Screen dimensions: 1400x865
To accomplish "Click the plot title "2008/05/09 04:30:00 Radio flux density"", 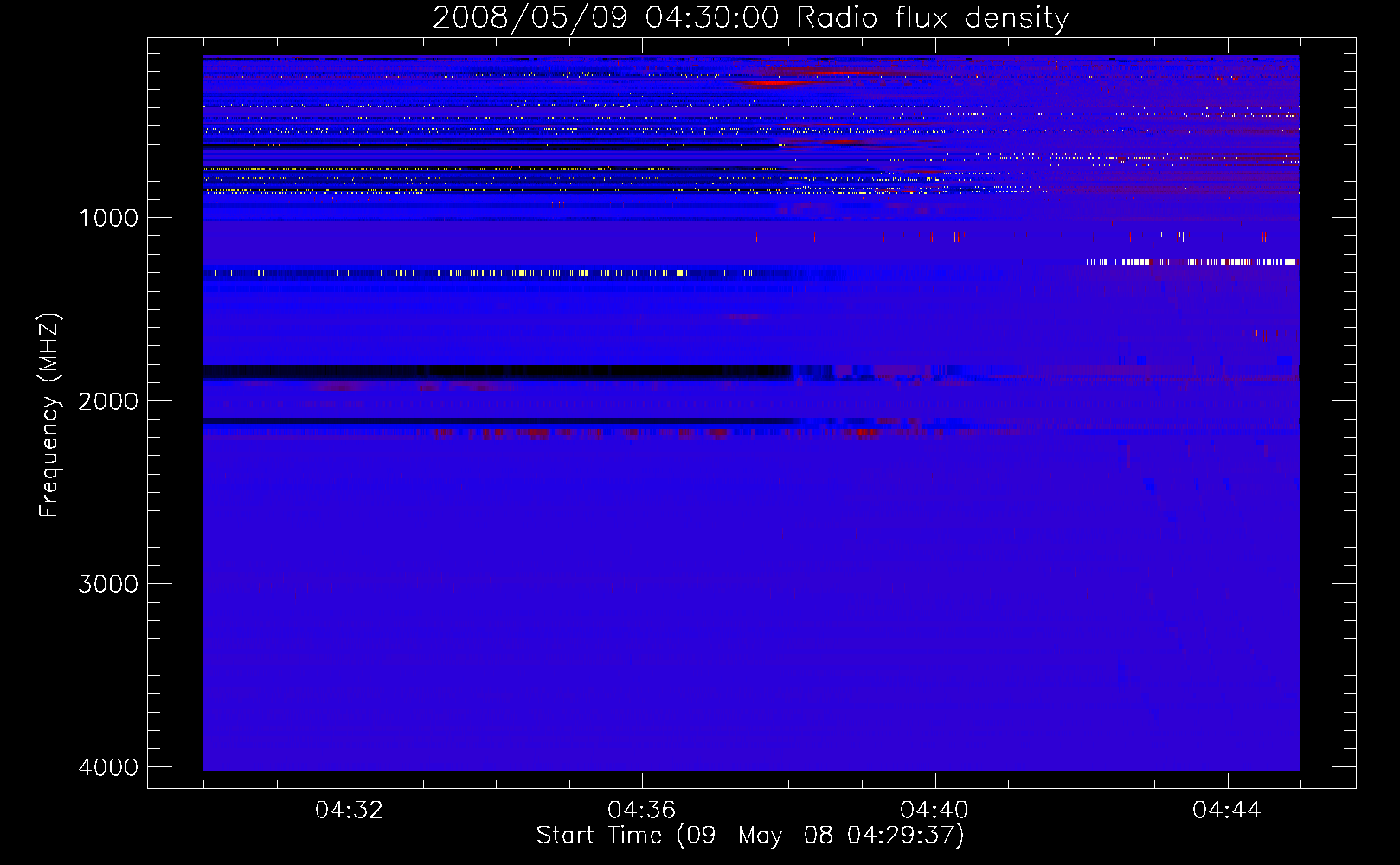I will pyautogui.click(x=750, y=17).
